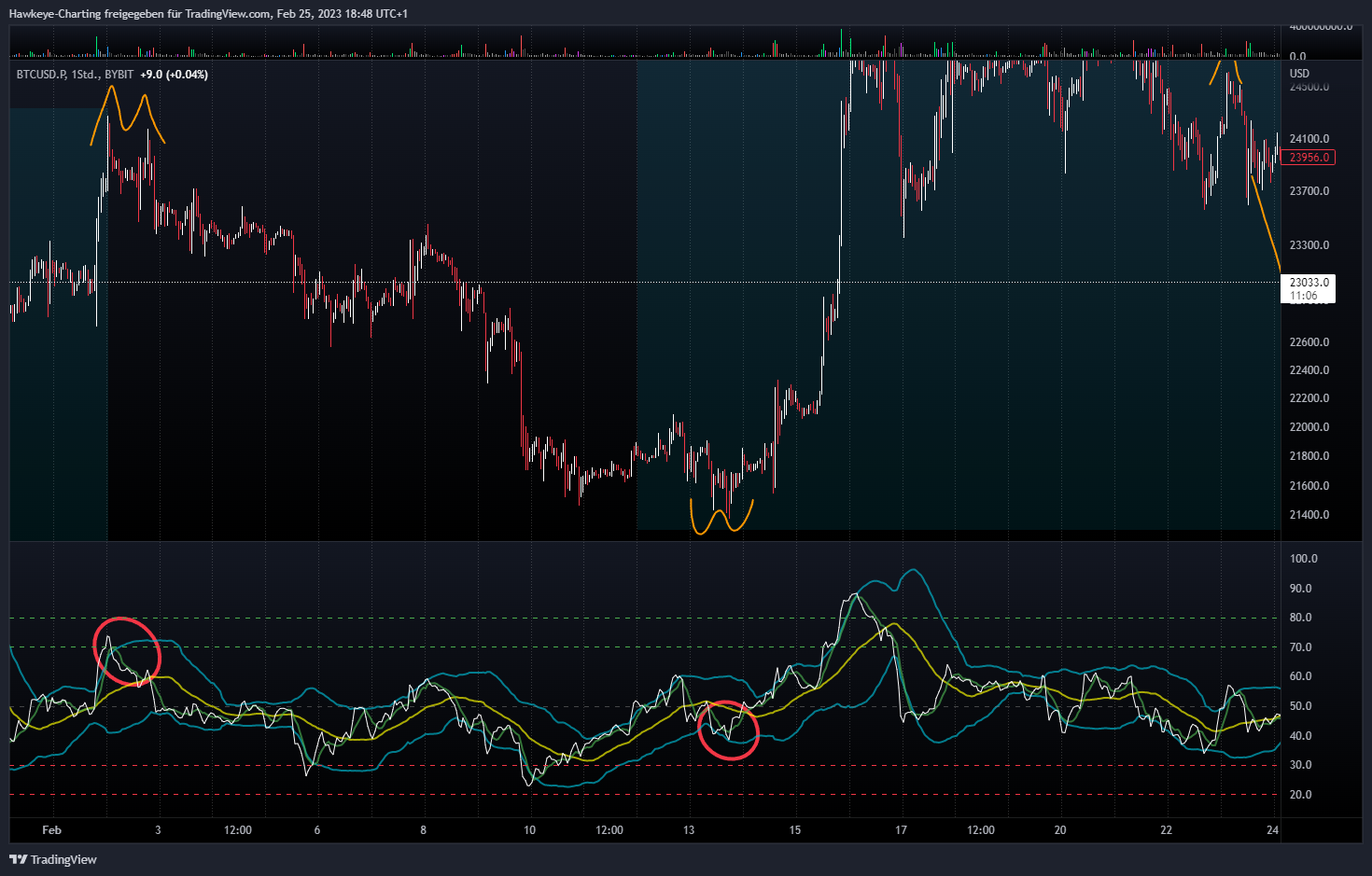Click the 20.0 indicator scale label
1372x876 pixels.
pos(1301,795)
